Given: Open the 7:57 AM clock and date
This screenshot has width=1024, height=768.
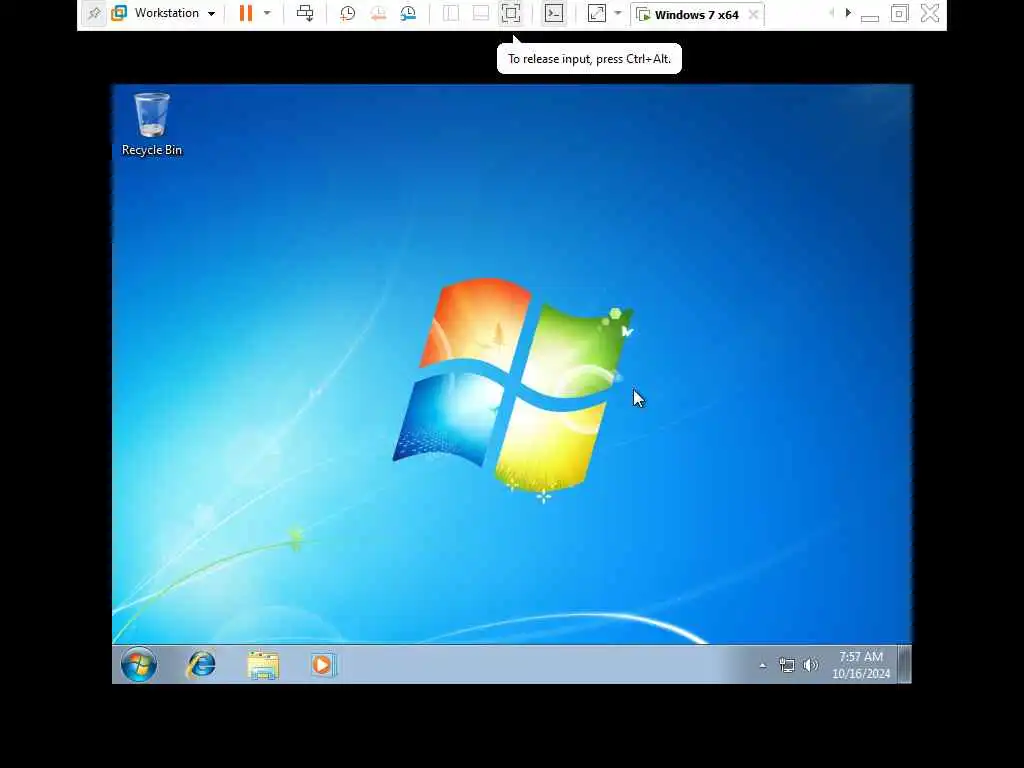Looking at the screenshot, I should (861, 665).
